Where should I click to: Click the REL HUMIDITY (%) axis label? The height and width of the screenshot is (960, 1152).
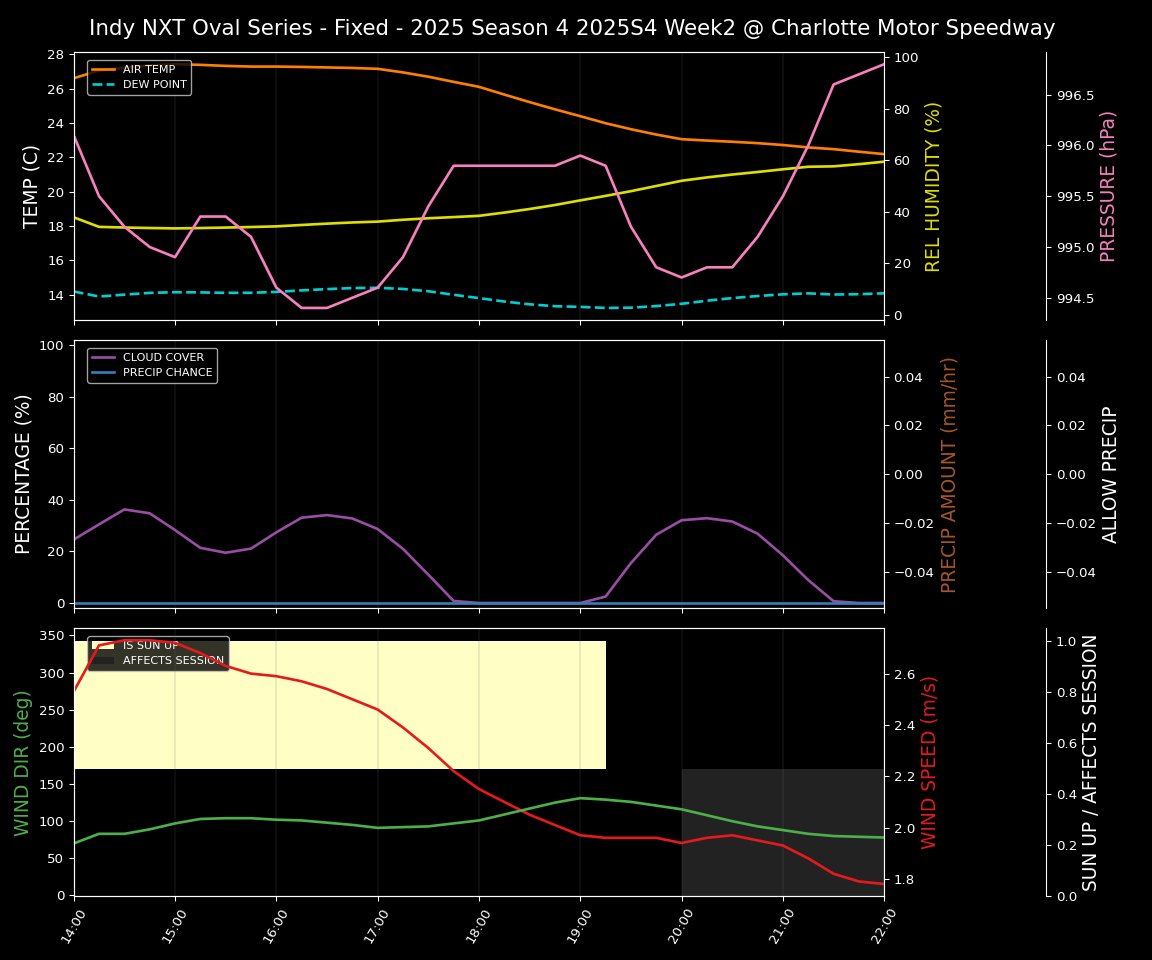(x=933, y=186)
